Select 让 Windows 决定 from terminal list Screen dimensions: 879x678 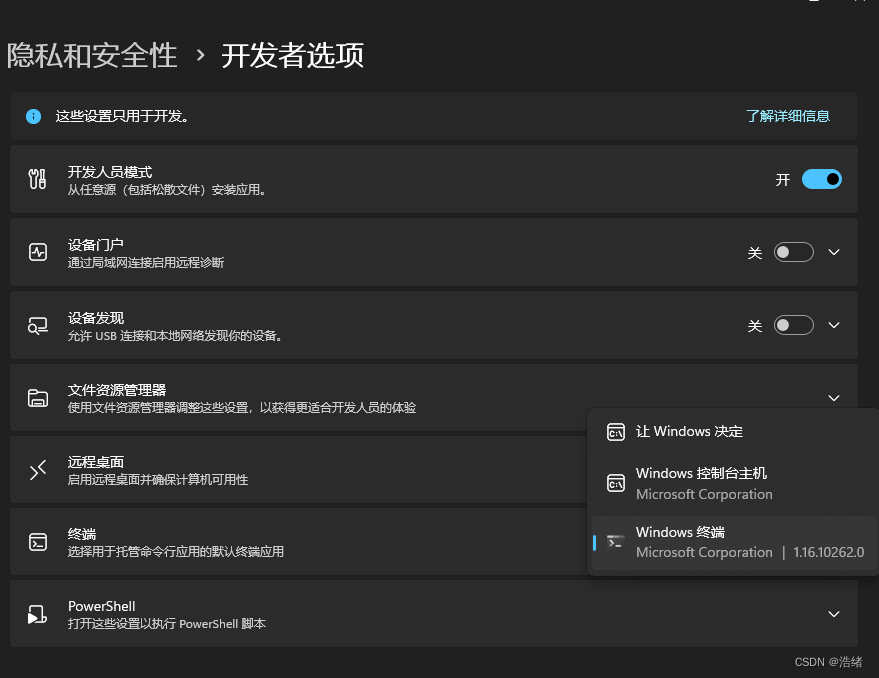pyautogui.click(x=689, y=432)
